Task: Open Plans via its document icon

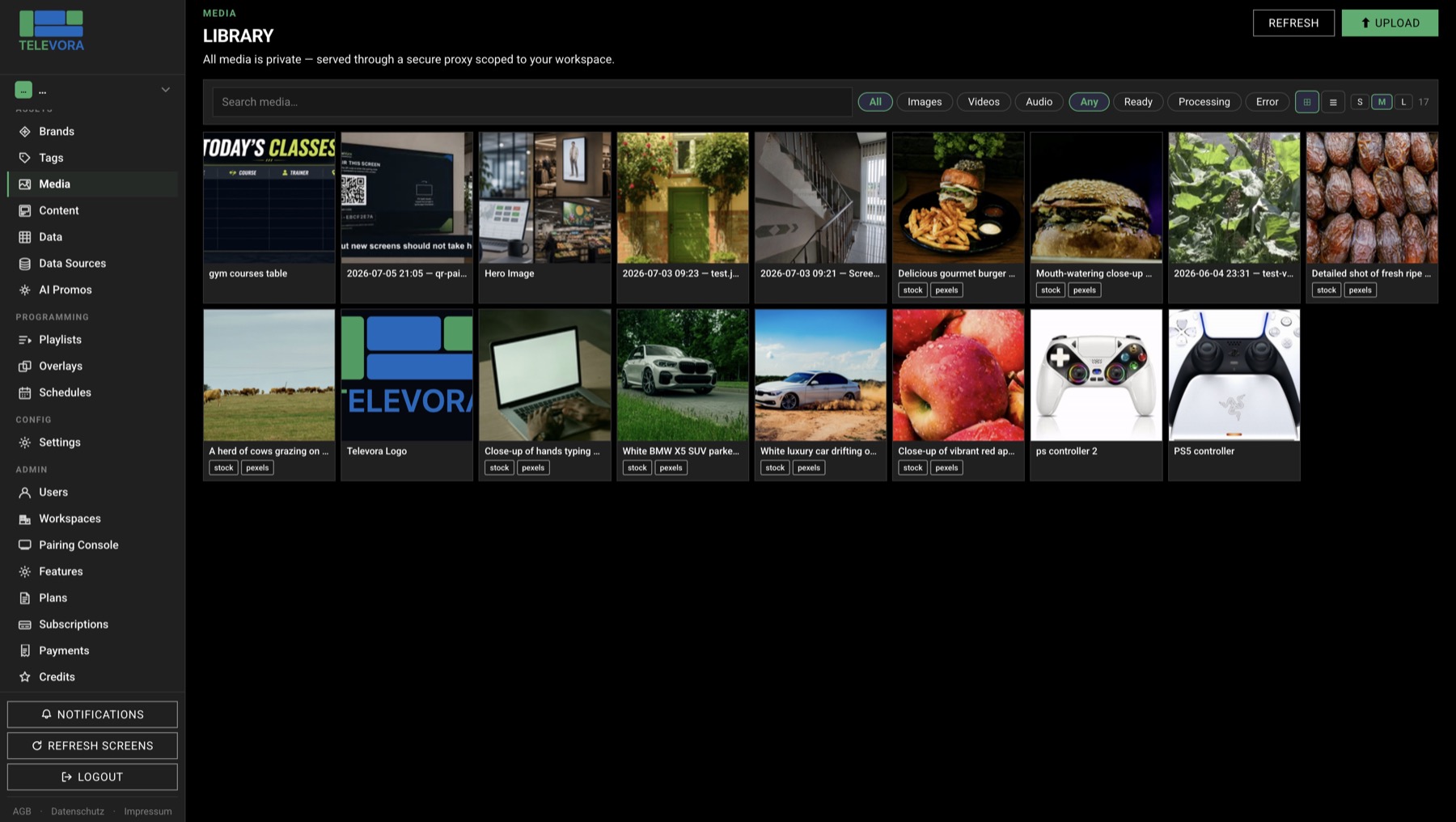Action: click(x=25, y=598)
